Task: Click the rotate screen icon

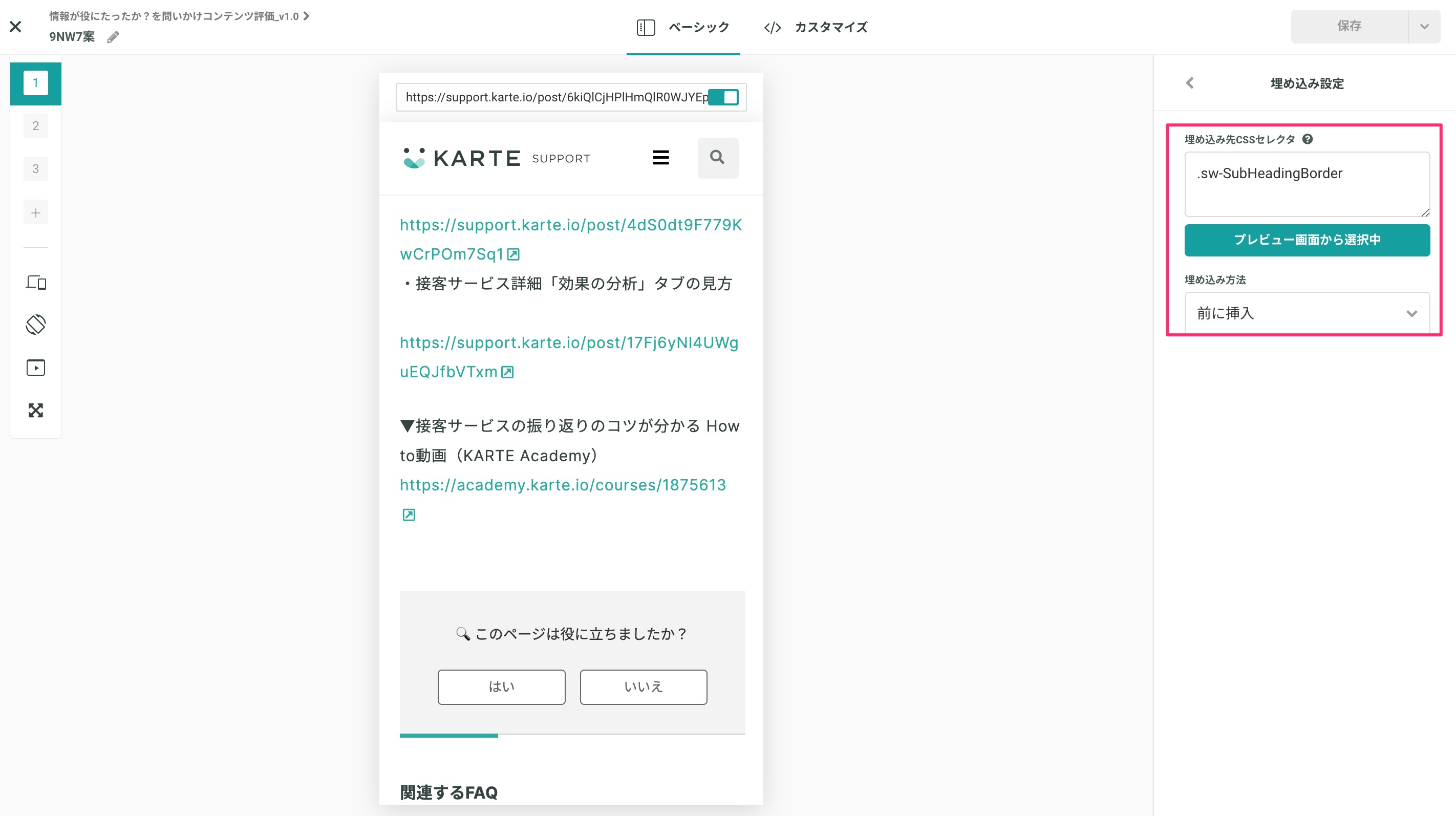Action: [36, 325]
